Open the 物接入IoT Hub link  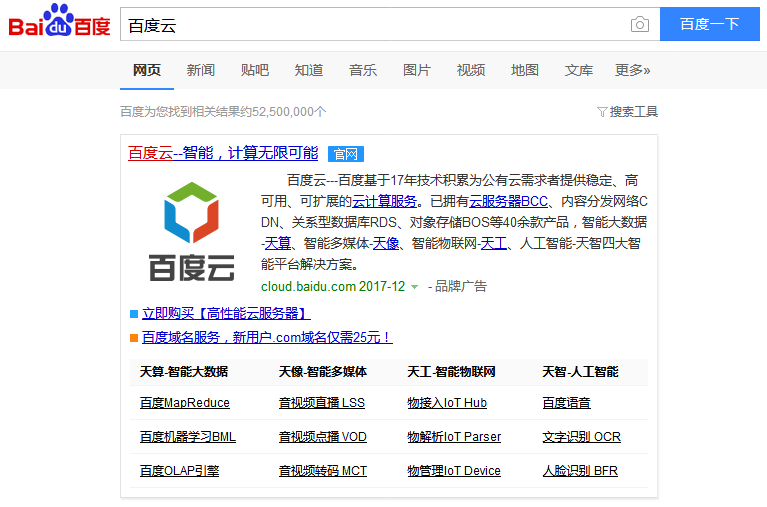pyautogui.click(x=447, y=403)
